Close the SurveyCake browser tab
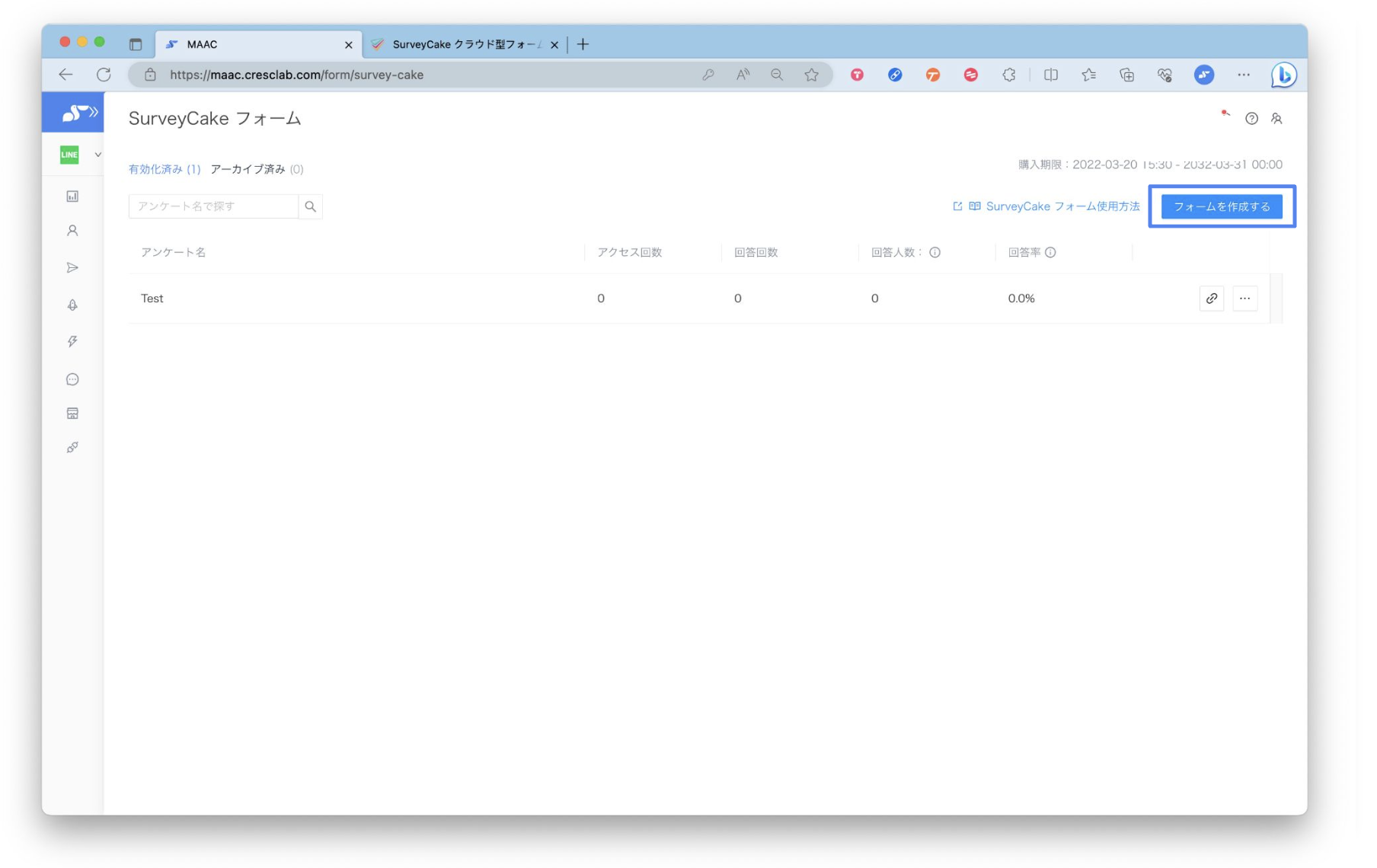 click(554, 45)
